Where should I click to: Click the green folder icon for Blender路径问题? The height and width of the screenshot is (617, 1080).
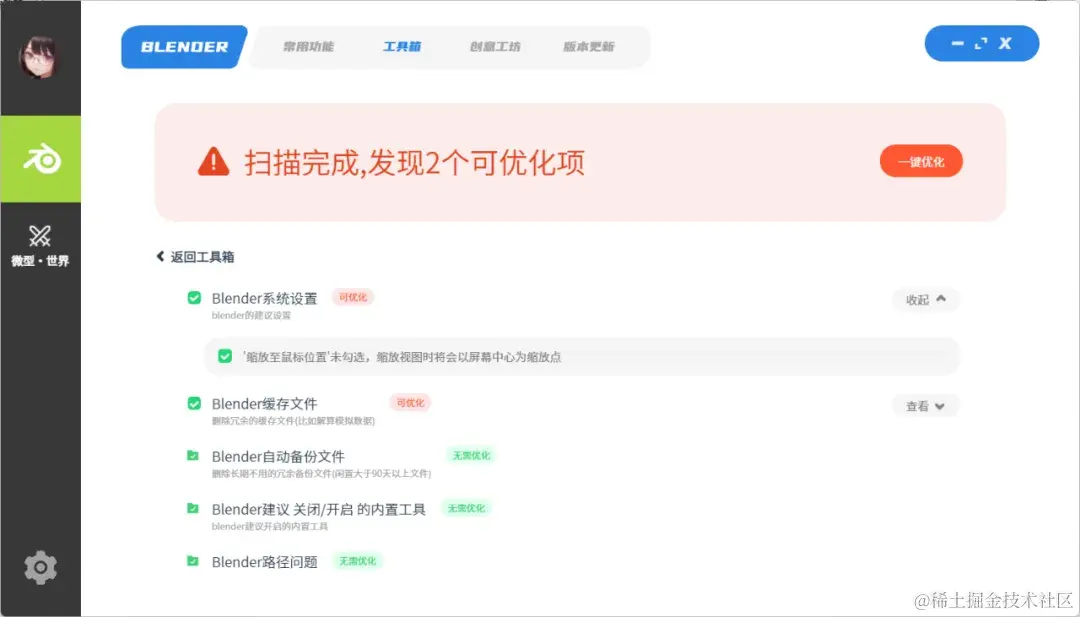pos(193,561)
